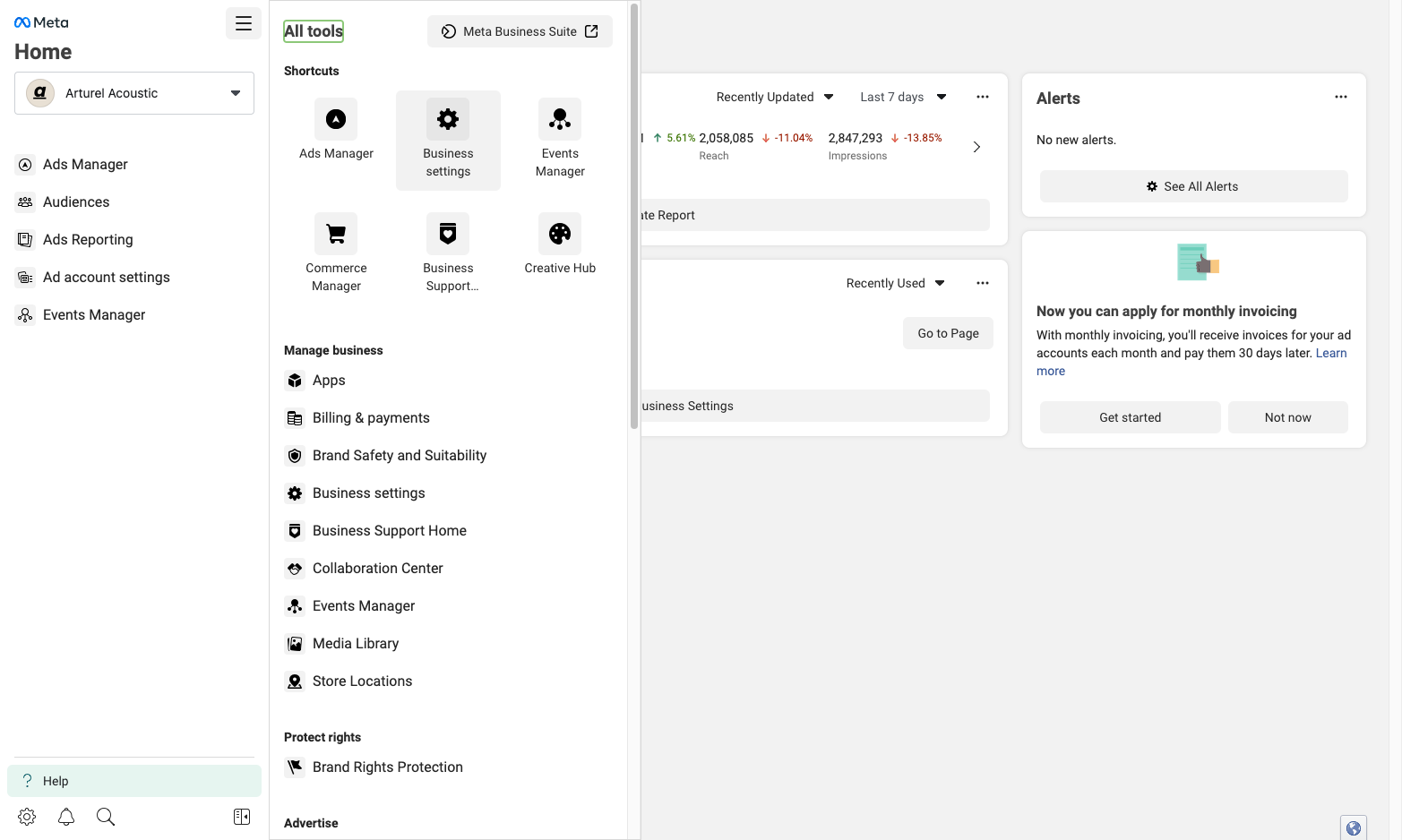This screenshot has height=840, width=1402.
Task: Open Business Support shortcut icon
Action: coord(448,234)
